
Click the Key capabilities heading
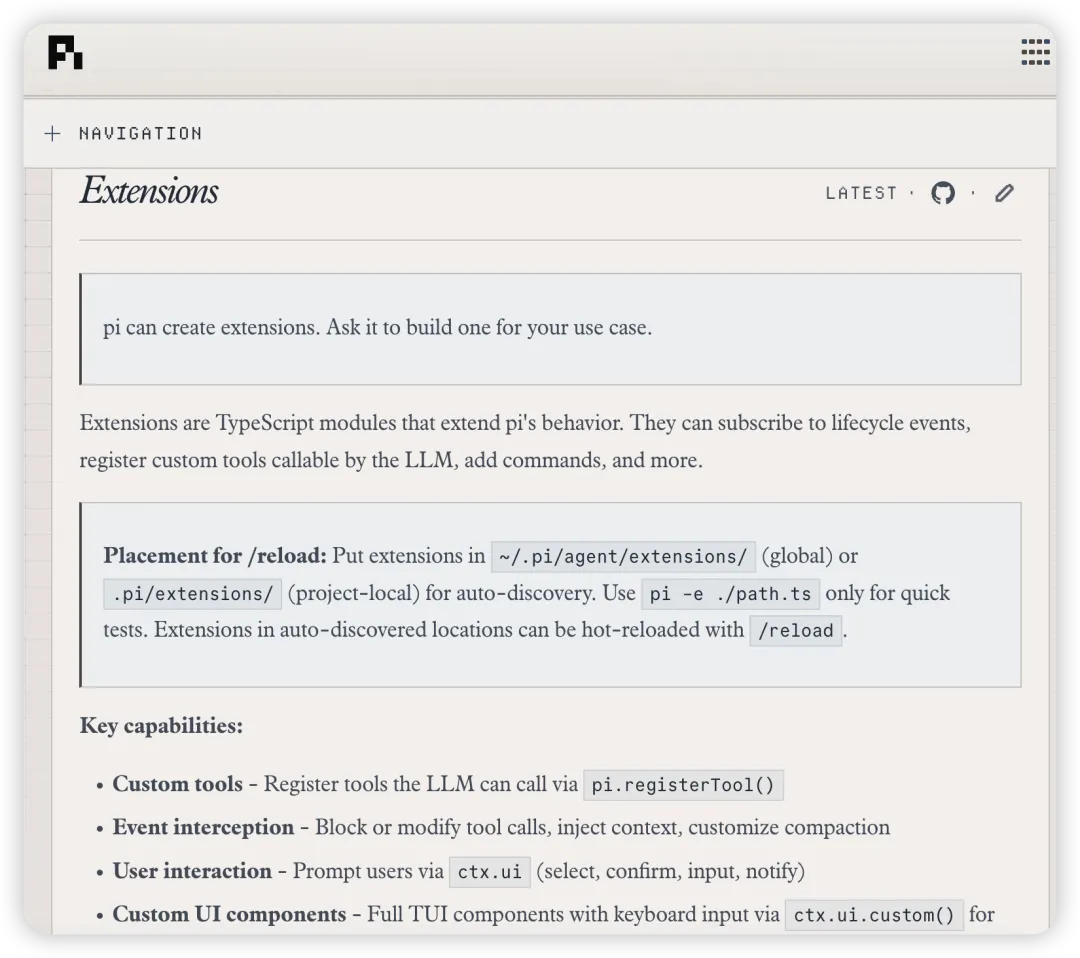(x=161, y=726)
